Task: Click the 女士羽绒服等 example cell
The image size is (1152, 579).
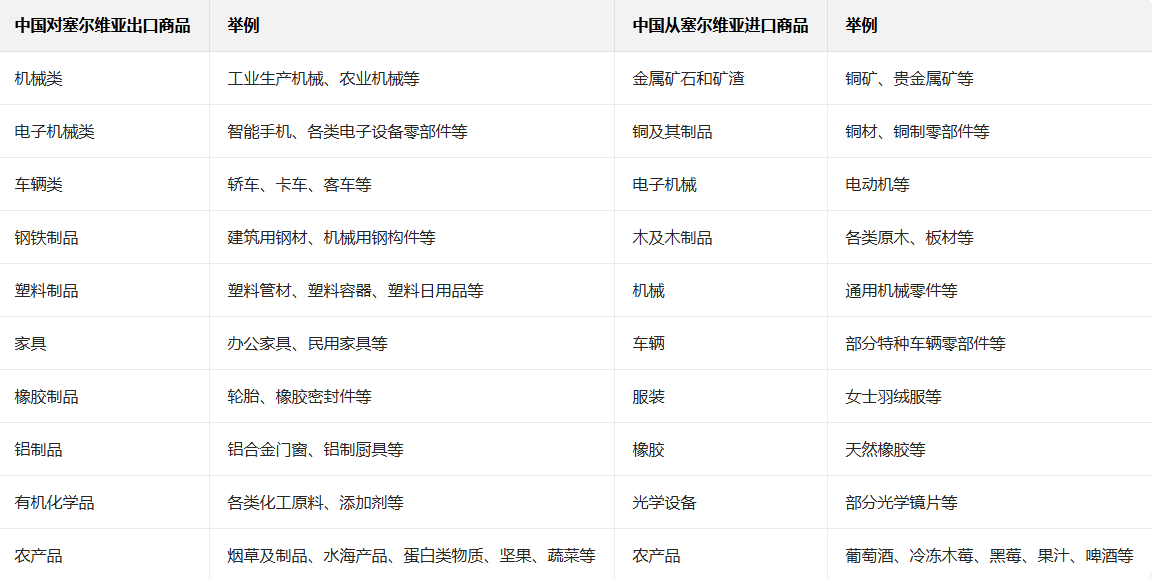Action: (x=893, y=396)
